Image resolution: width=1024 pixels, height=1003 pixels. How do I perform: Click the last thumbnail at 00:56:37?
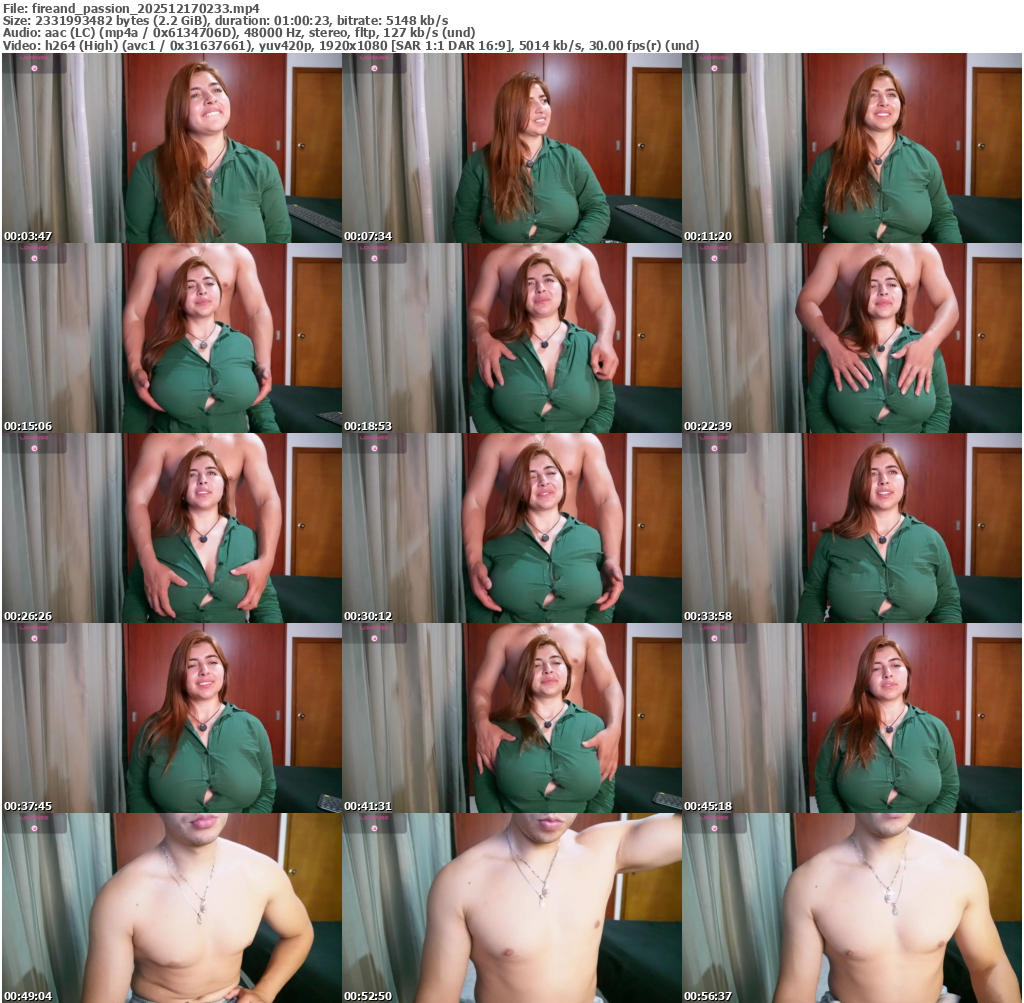[x=852, y=907]
